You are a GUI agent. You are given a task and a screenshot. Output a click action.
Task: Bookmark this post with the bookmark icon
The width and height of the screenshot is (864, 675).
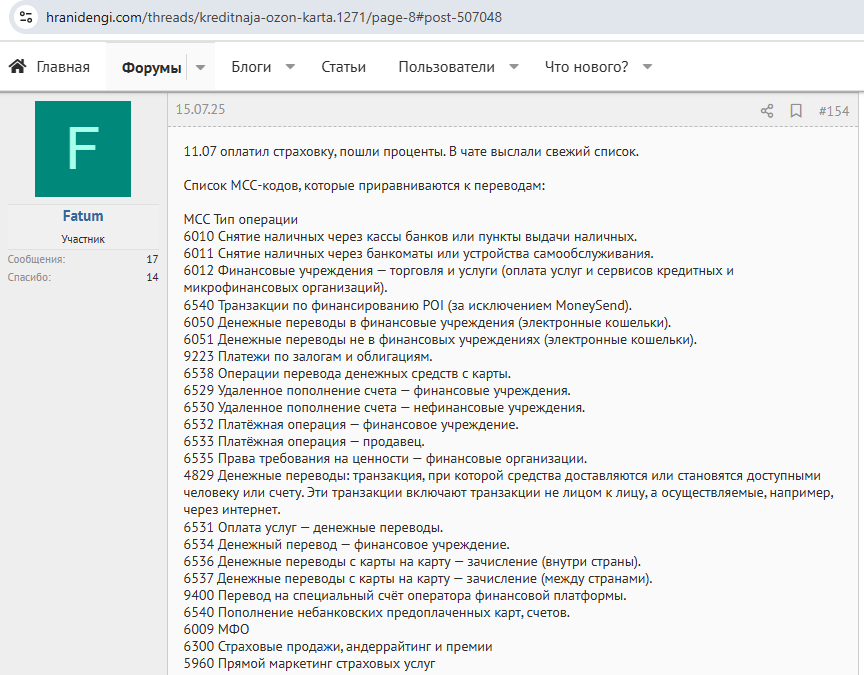[796, 111]
